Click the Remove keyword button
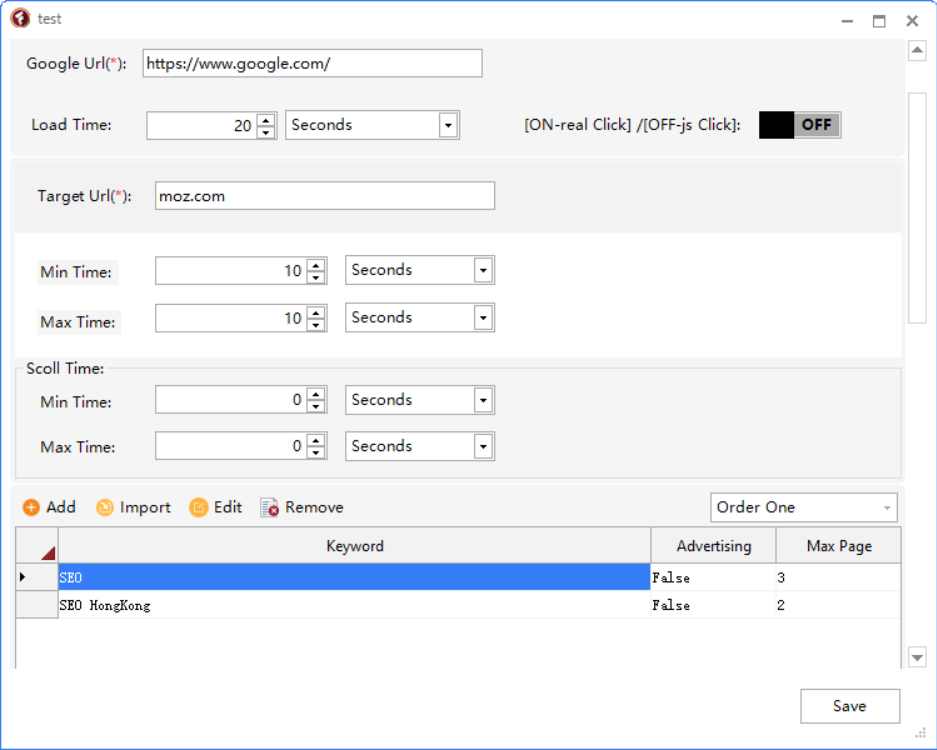The image size is (937, 750). pyautogui.click(x=302, y=507)
